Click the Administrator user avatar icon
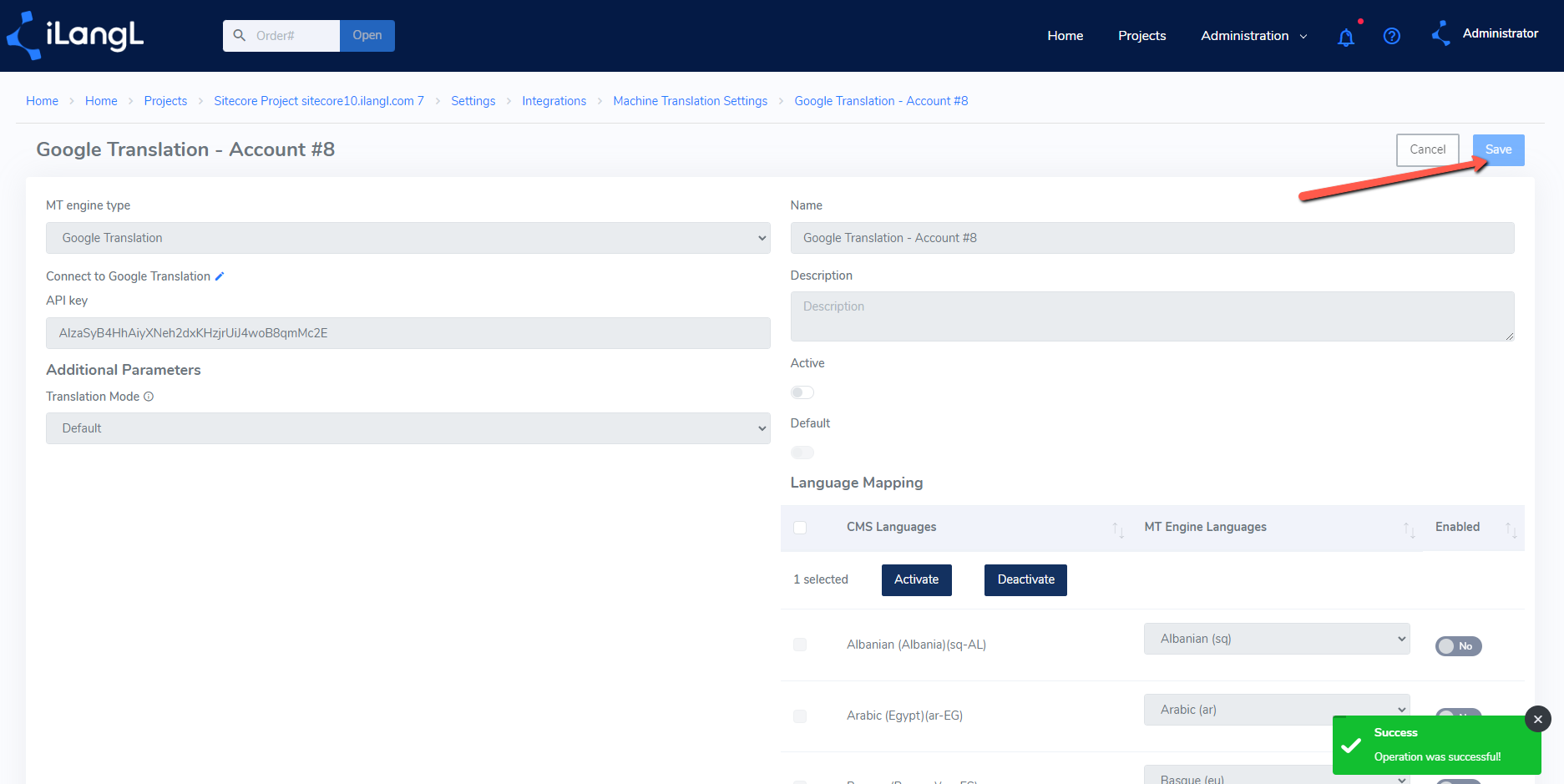1564x784 pixels. pyautogui.click(x=1440, y=33)
